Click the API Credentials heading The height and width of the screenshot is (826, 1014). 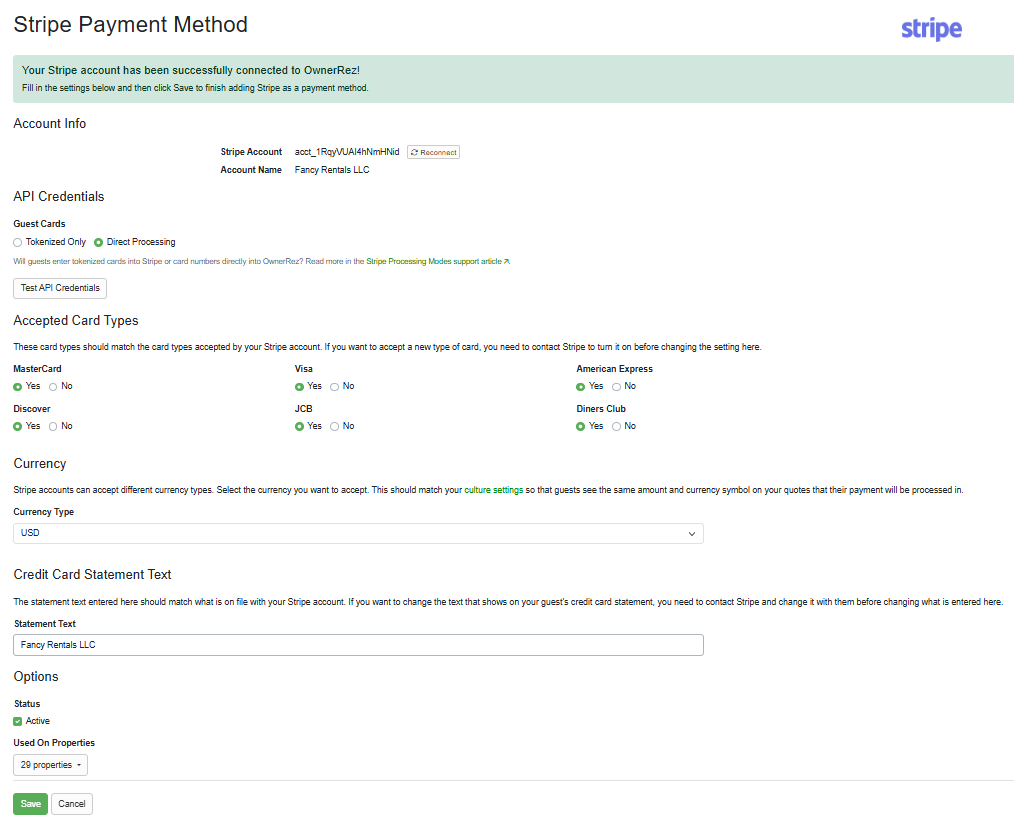[x=58, y=197]
